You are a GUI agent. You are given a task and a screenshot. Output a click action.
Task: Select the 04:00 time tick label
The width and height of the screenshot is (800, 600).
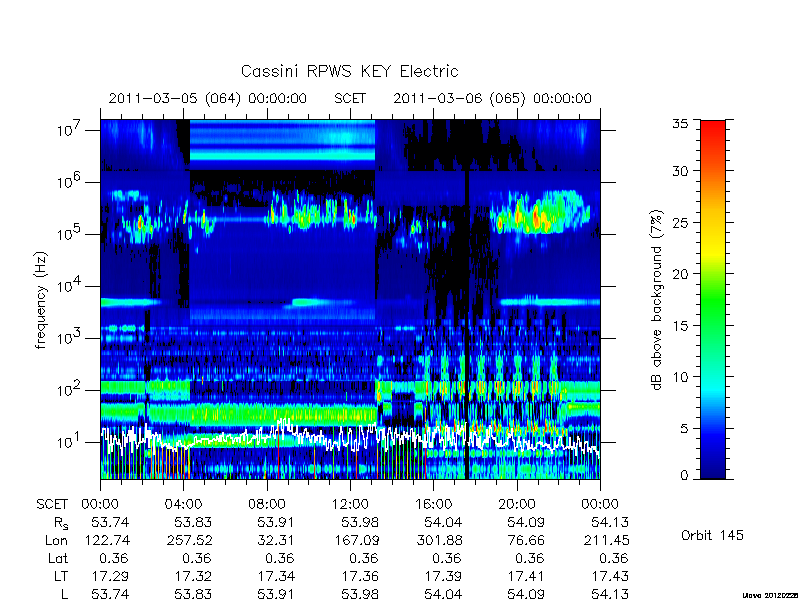pos(184,505)
